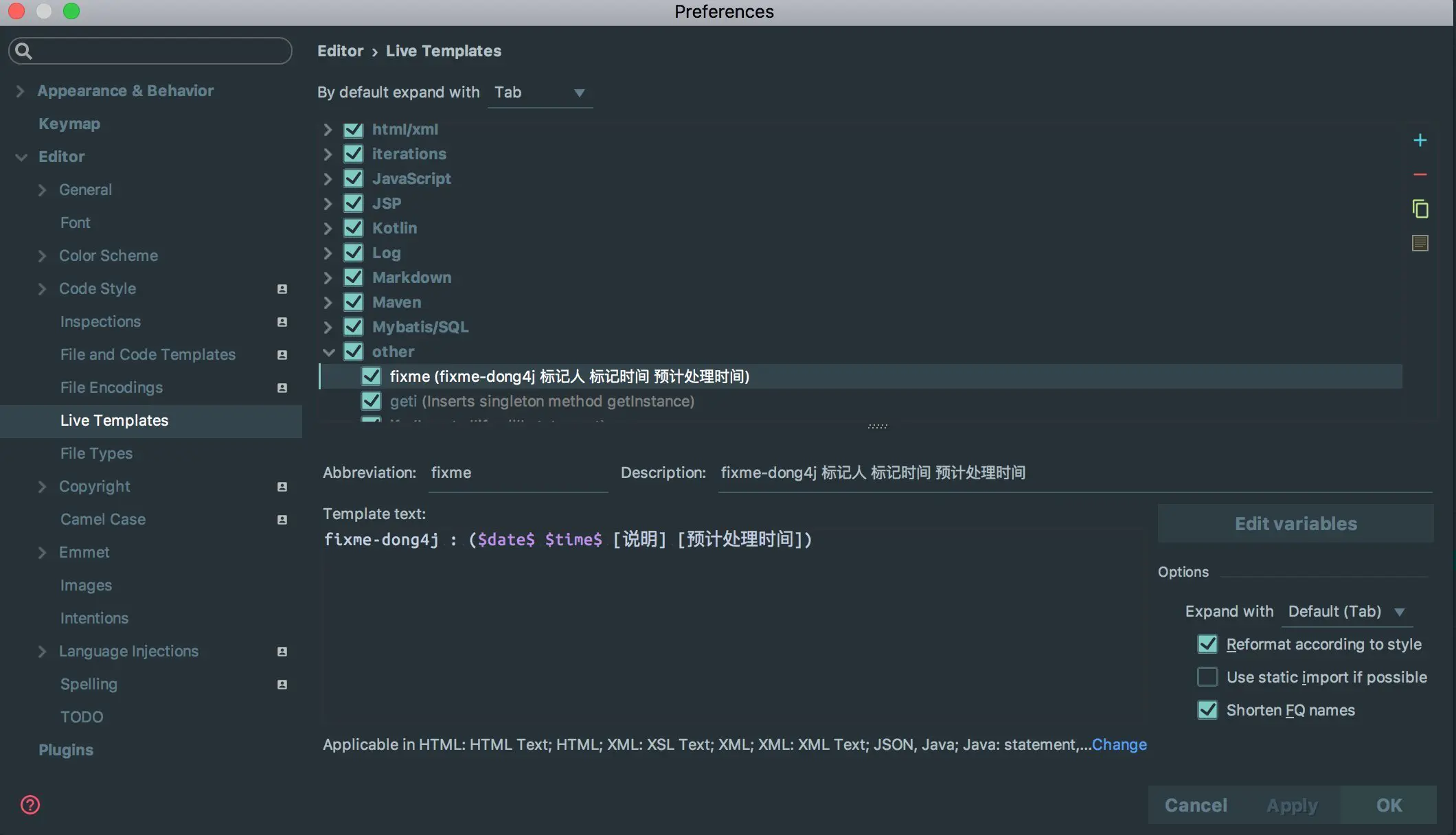Click inside the Abbreviation input field
This screenshot has width=1456, height=835.
[518, 472]
